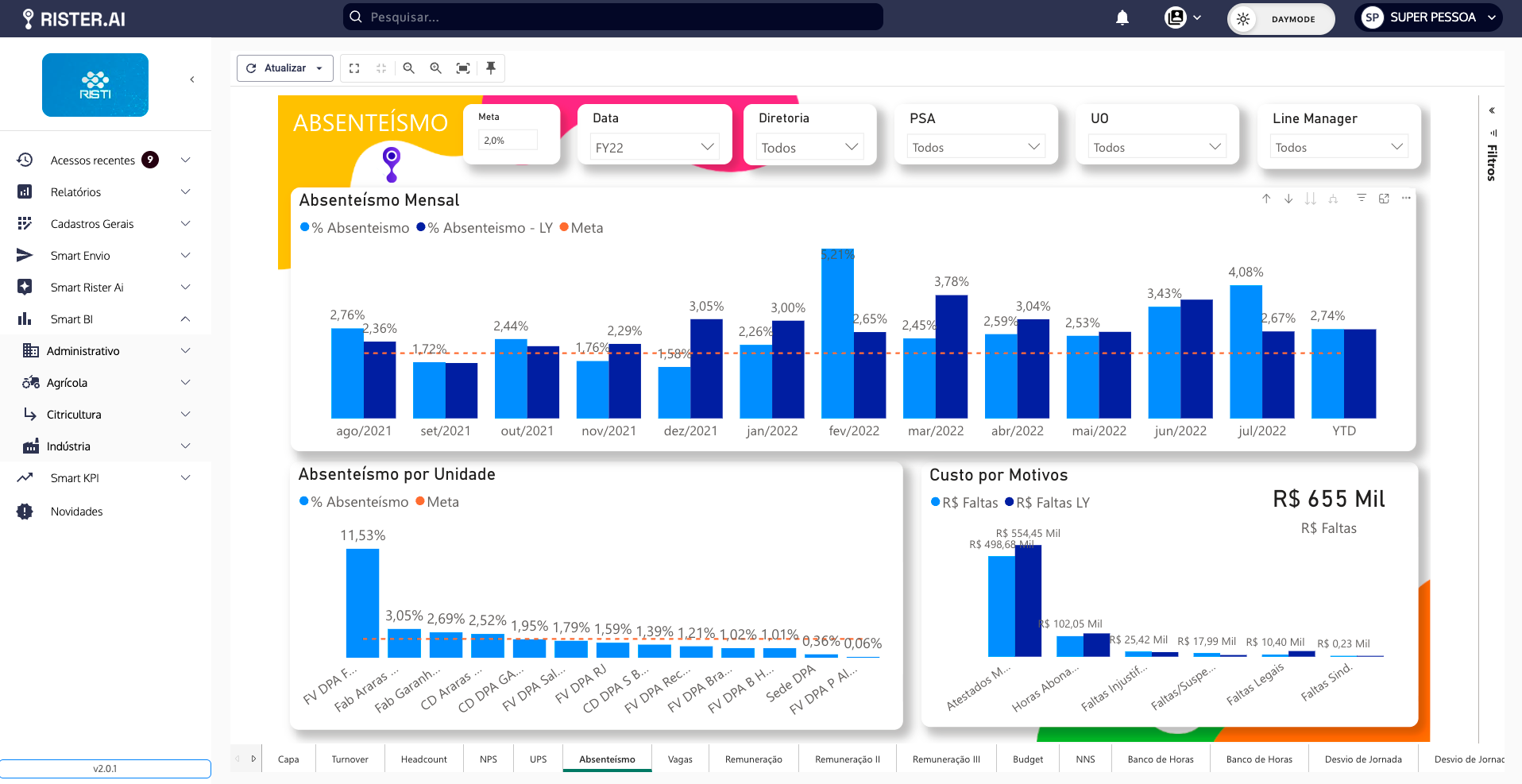This screenshot has height=784, width=1522.
Task: Toggle the DAYMODE theme switch
Action: (x=1281, y=19)
